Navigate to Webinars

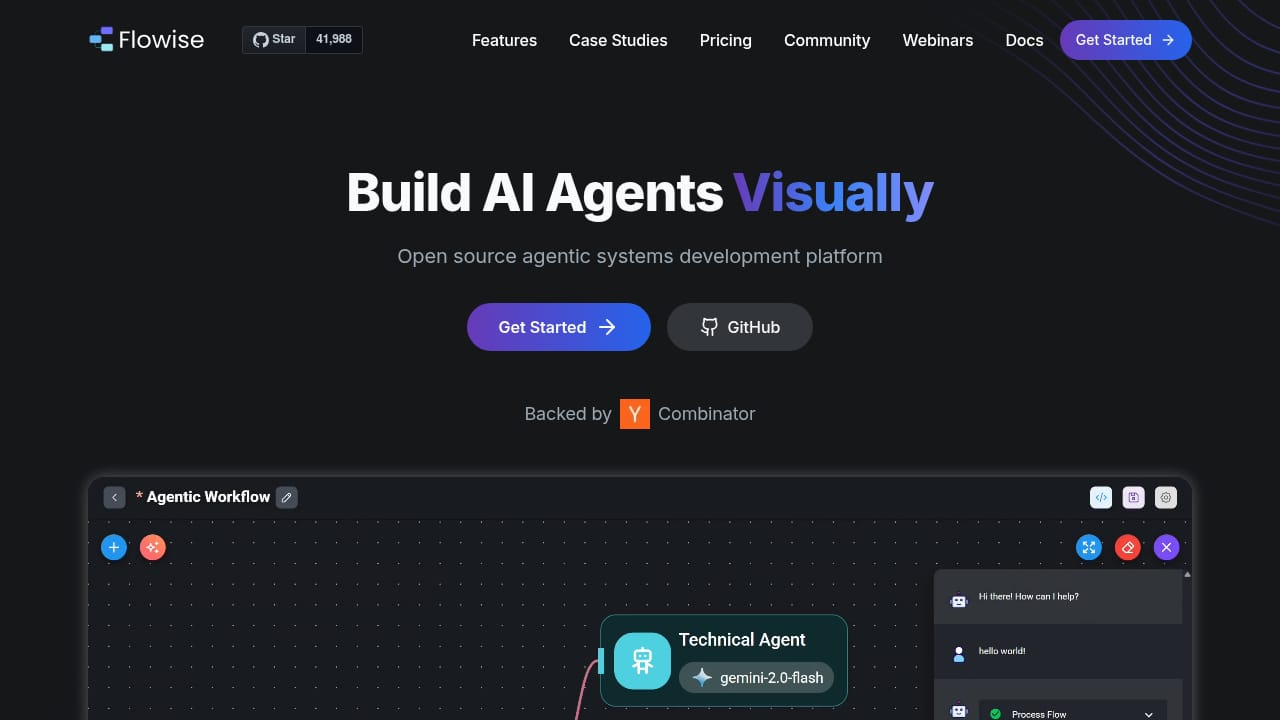click(x=938, y=40)
